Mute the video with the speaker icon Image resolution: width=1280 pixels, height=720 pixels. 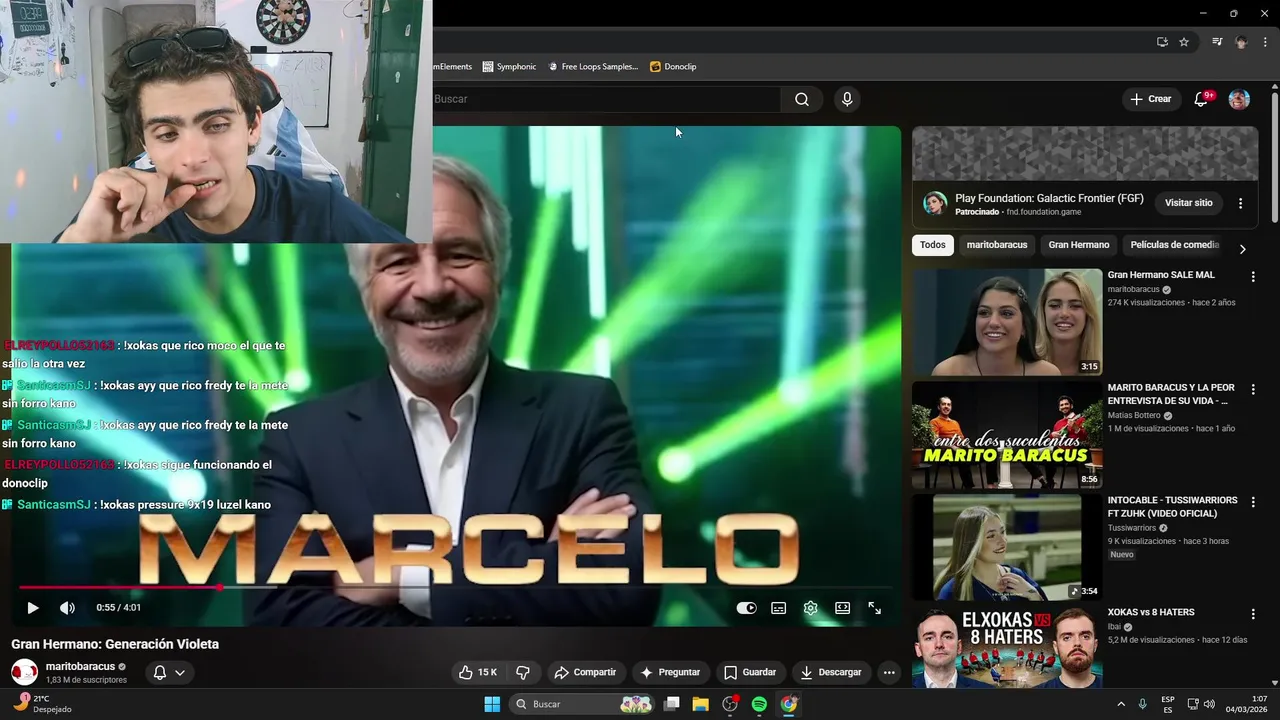pyautogui.click(x=67, y=608)
